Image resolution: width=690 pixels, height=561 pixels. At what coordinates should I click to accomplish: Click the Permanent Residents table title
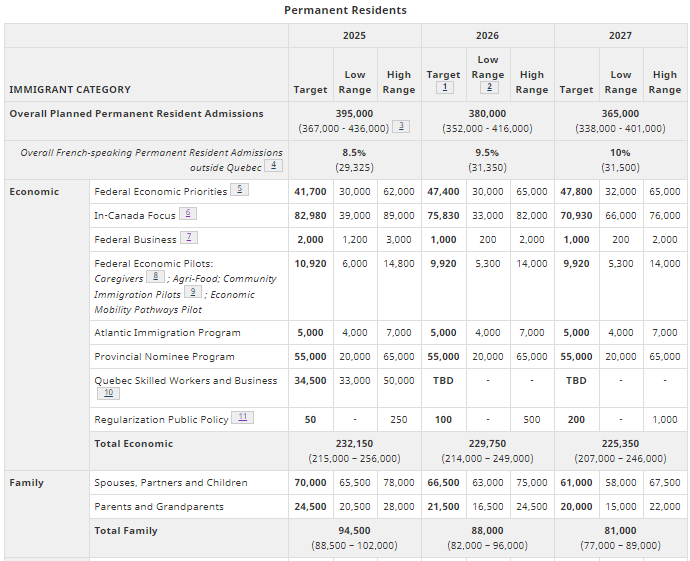(345, 10)
